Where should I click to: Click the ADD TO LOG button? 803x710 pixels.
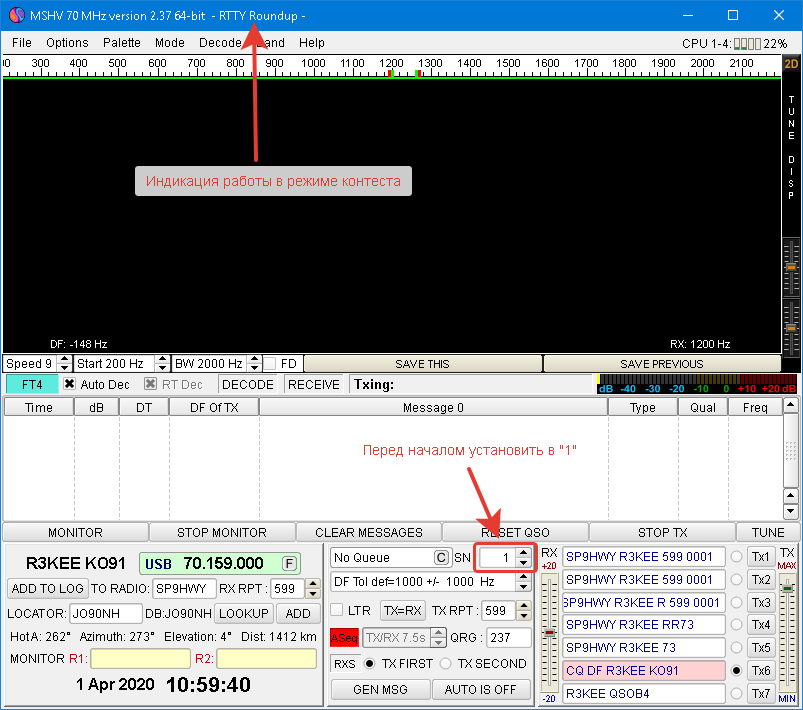(x=47, y=588)
